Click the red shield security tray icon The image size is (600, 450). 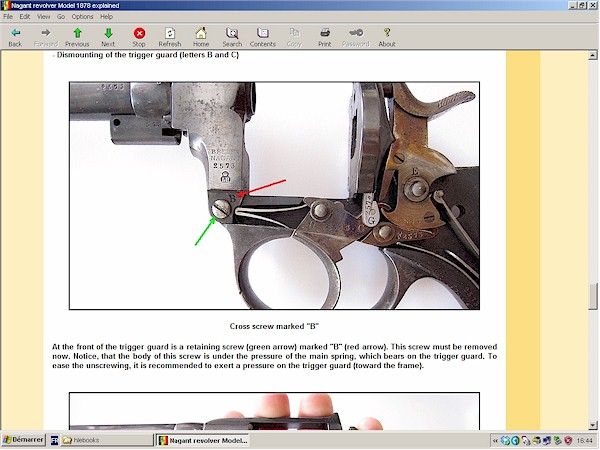pyautogui.click(x=568, y=441)
